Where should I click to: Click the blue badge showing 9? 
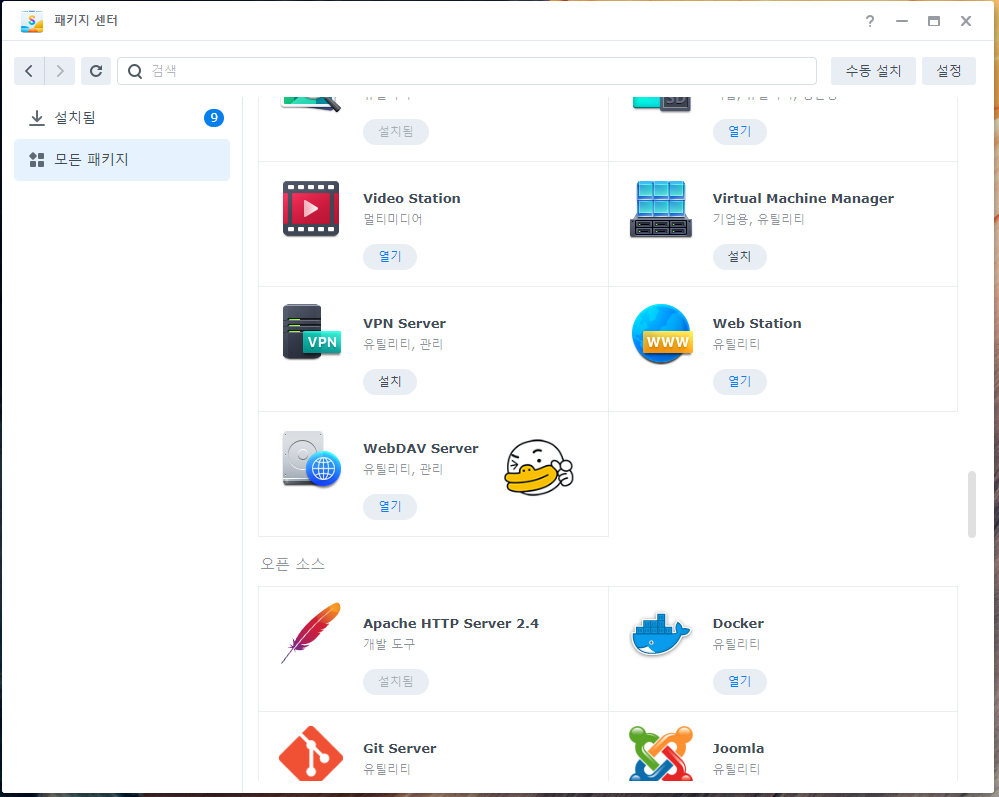coord(214,118)
